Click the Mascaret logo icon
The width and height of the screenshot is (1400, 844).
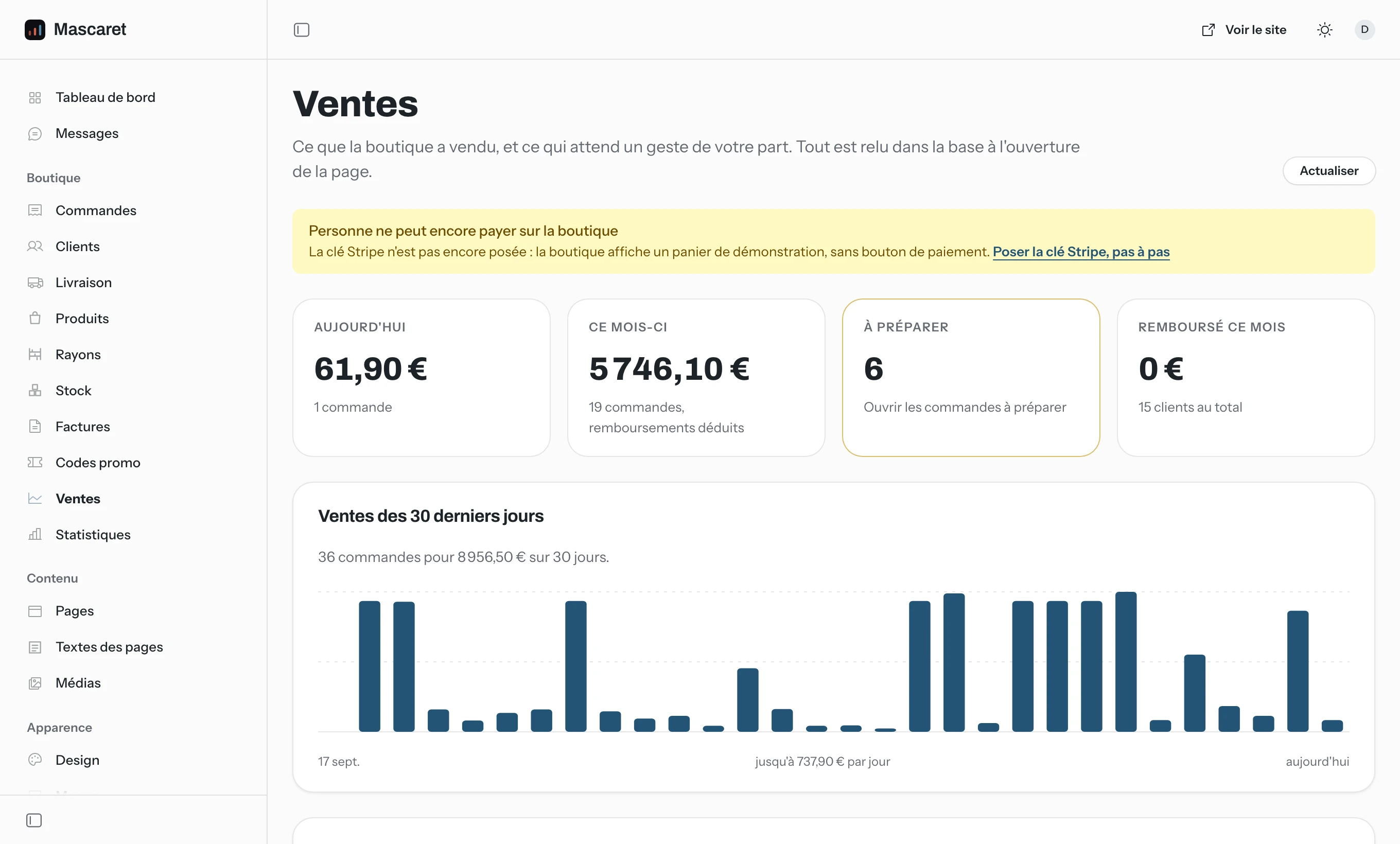pyautogui.click(x=34, y=29)
